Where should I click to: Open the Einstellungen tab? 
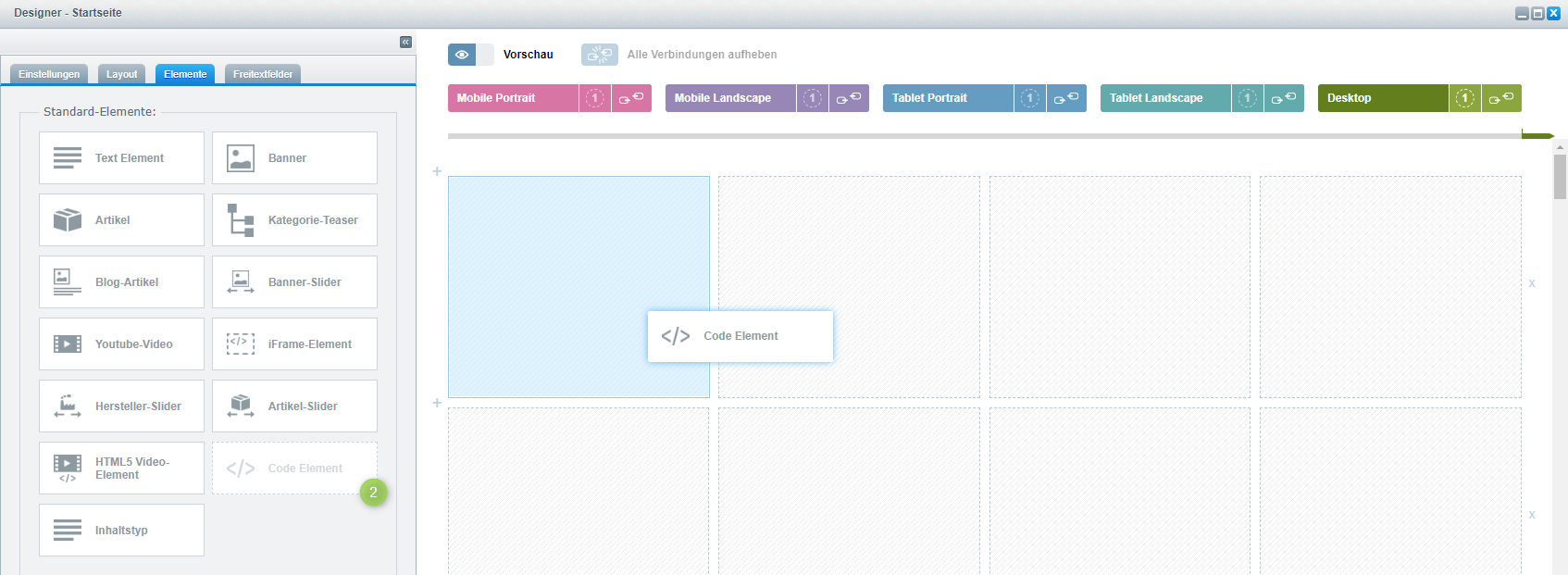click(x=49, y=74)
